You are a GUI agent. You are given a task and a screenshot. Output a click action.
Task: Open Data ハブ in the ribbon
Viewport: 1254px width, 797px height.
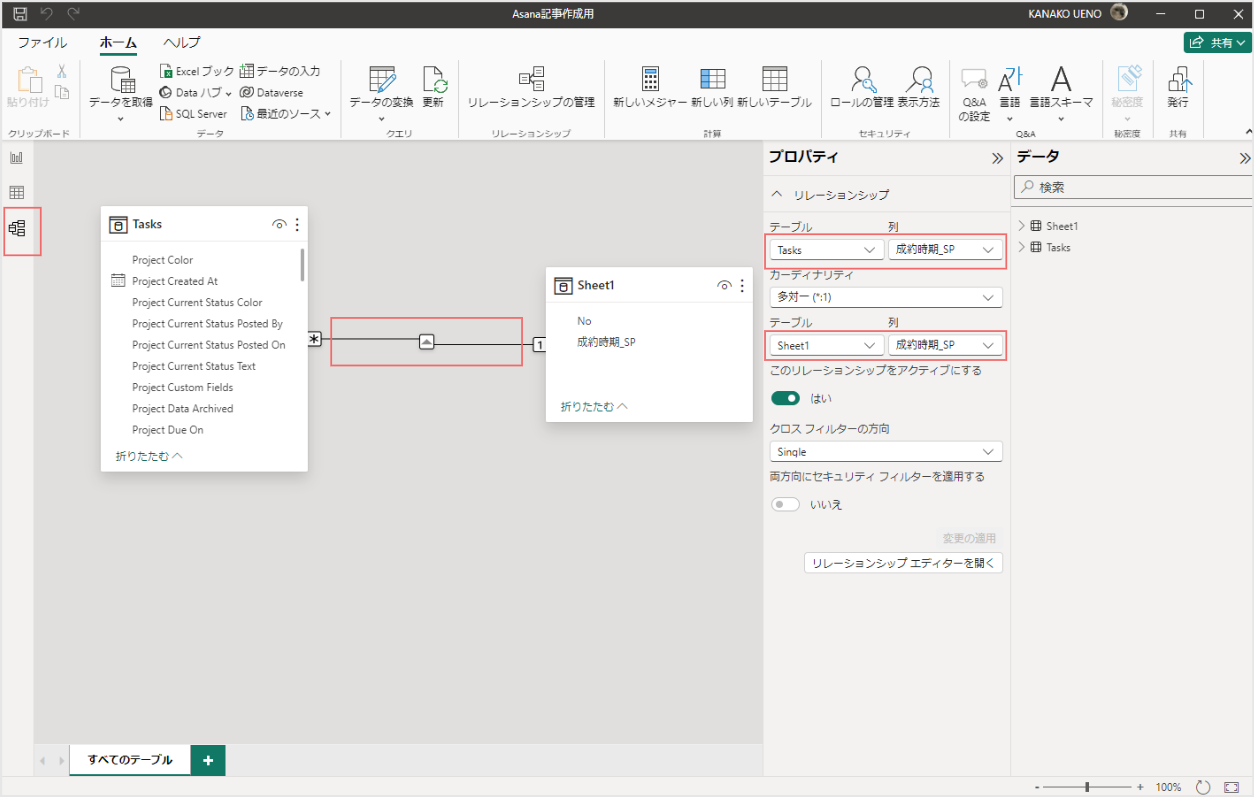pyautogui.click(x=195, y=92)
